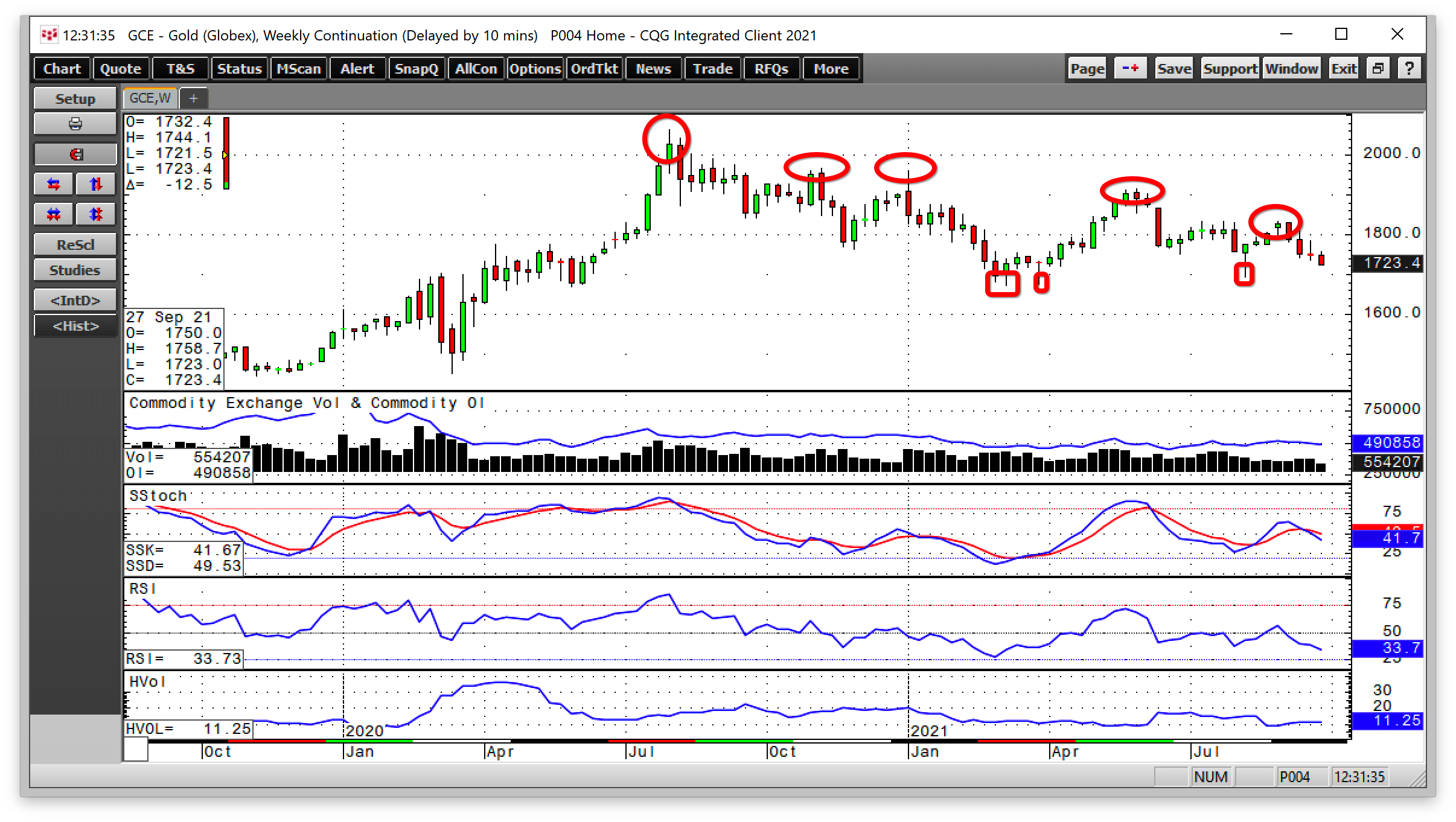Open the Chart menu button
The width and height of the screenshot is (1456, 822).
[x=62, y=68]
